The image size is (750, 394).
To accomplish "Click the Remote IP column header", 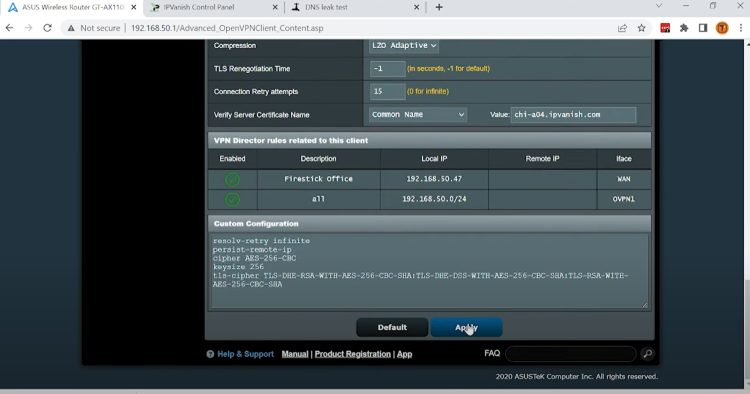I will tap(542, 159).
